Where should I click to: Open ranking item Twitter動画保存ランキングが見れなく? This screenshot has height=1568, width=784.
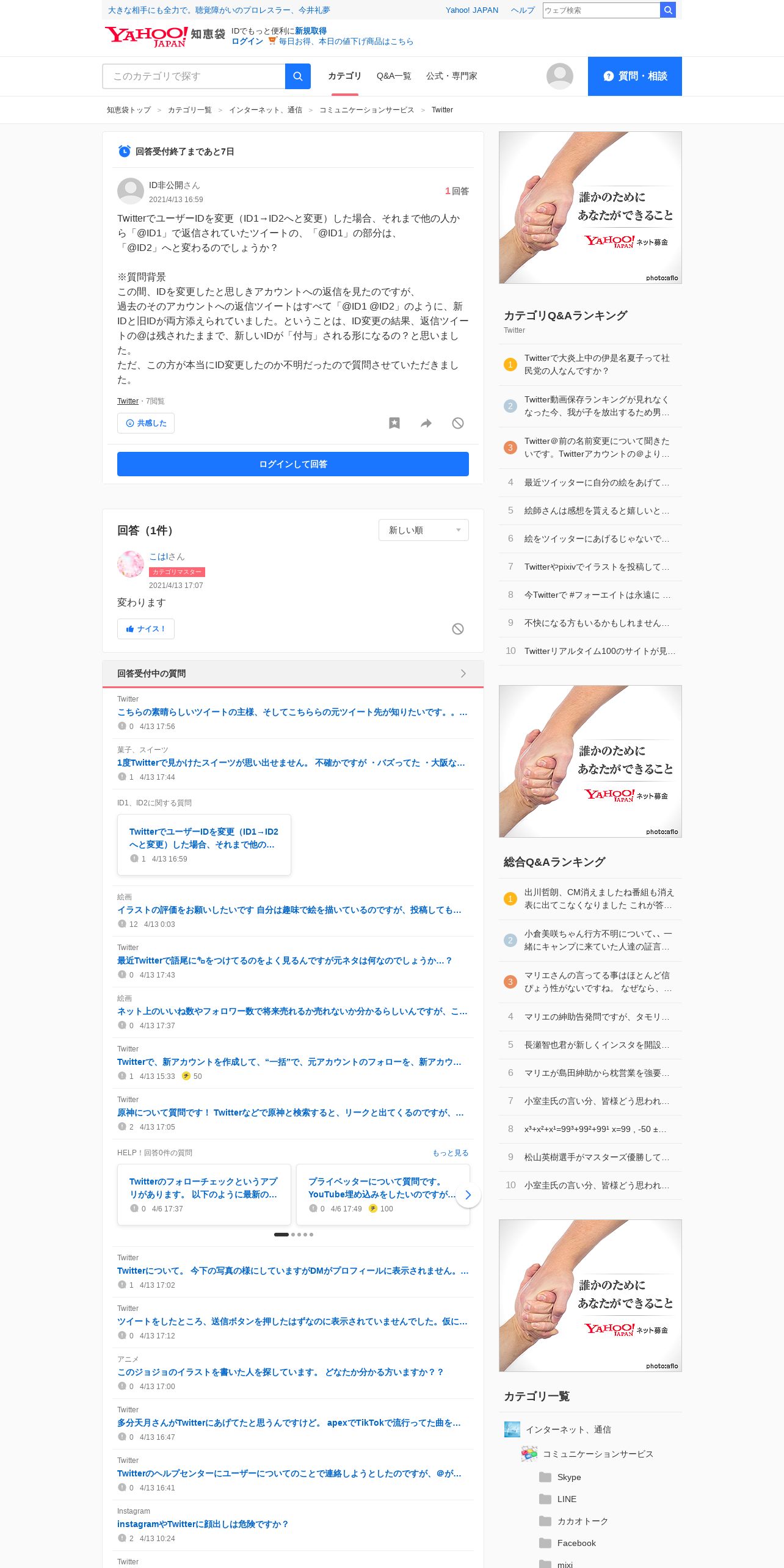597,406
